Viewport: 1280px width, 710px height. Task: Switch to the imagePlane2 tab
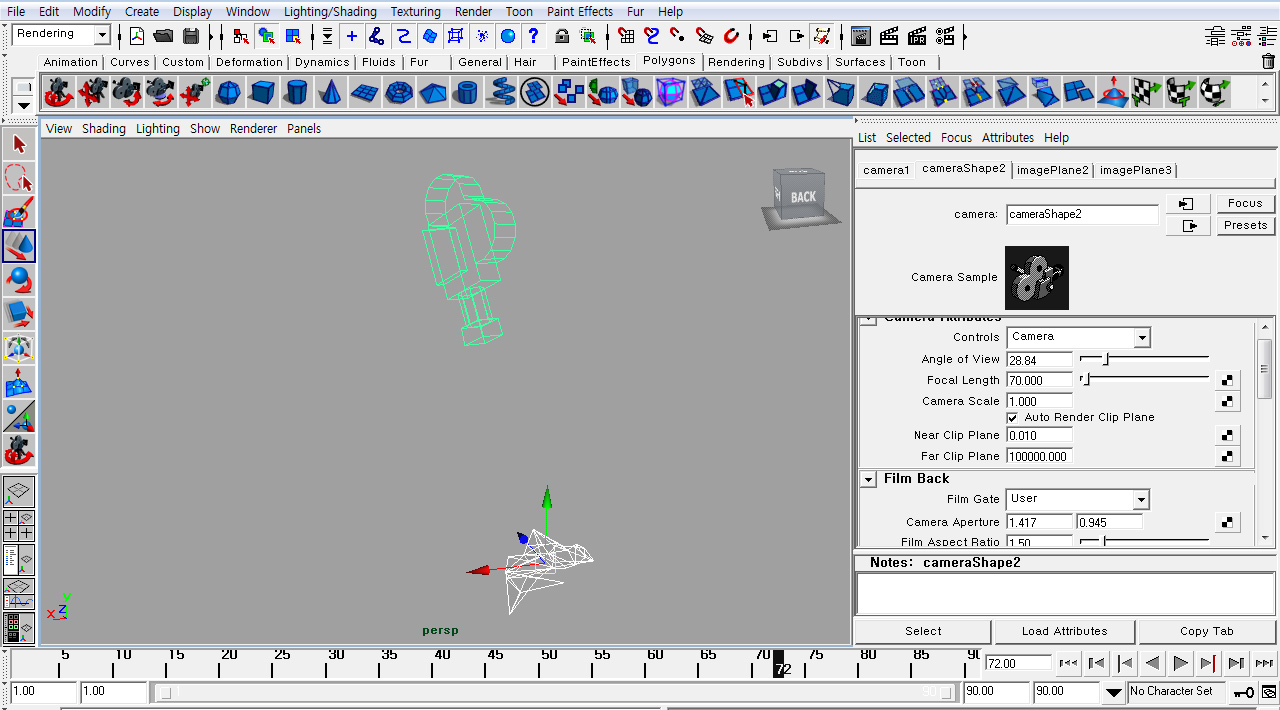(x=1052, y=170)
